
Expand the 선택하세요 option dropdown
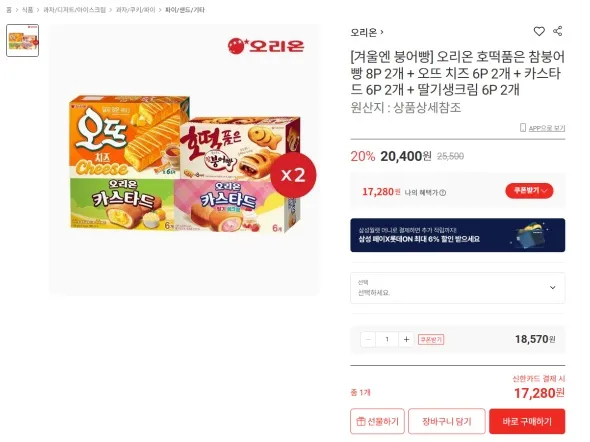click(x=458, y=288)
